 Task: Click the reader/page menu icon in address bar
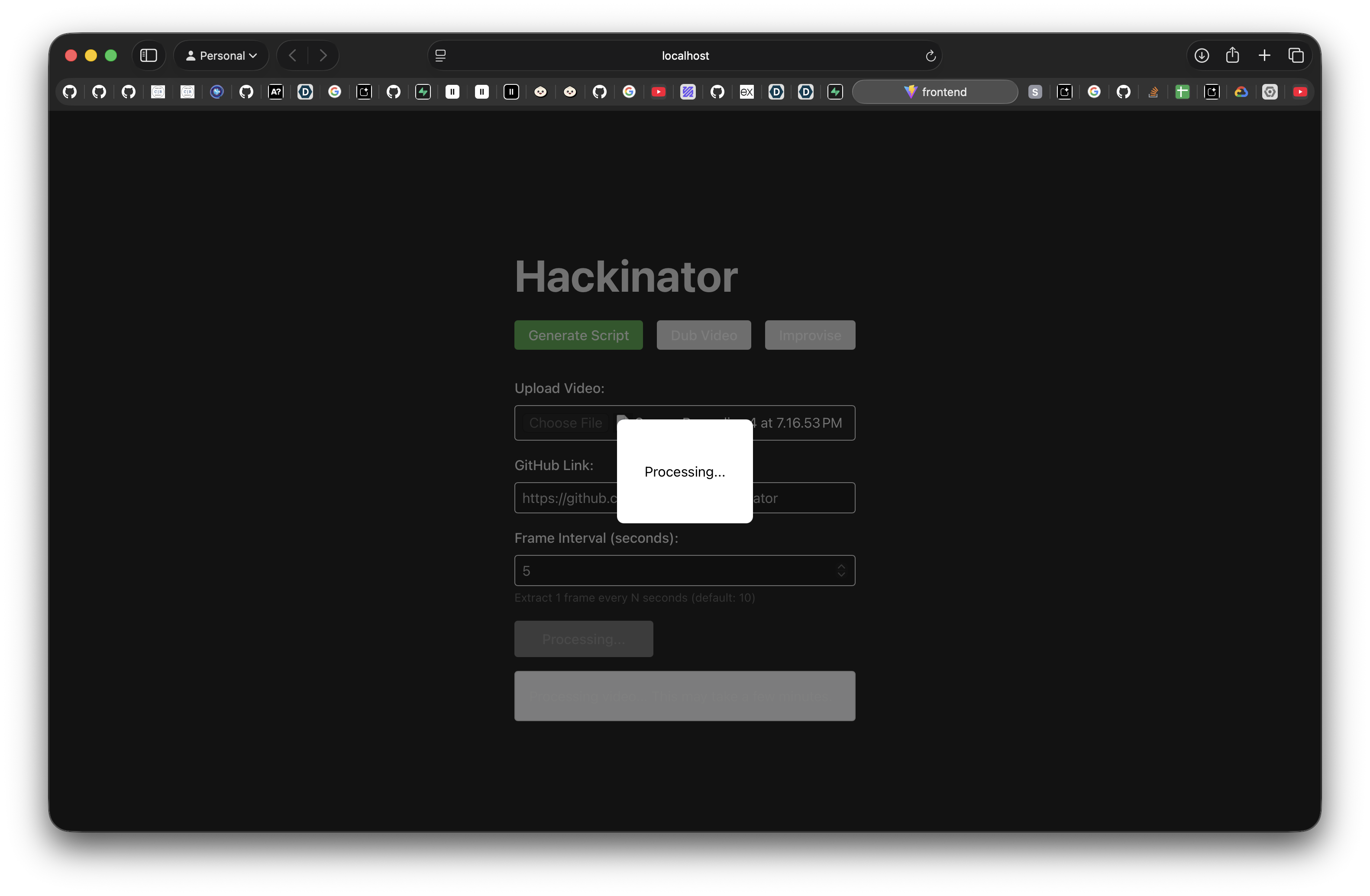coord(440,55)
